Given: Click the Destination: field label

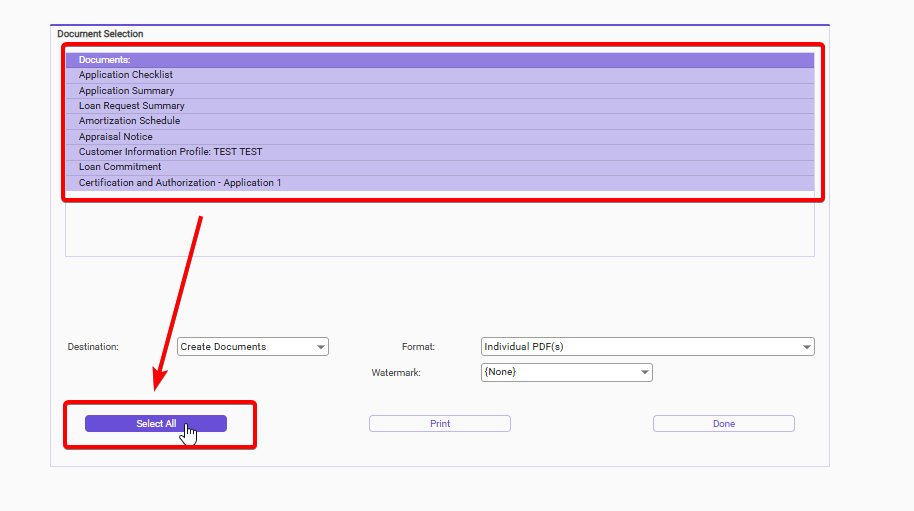Looking at the screenshot, I should 93,347.
